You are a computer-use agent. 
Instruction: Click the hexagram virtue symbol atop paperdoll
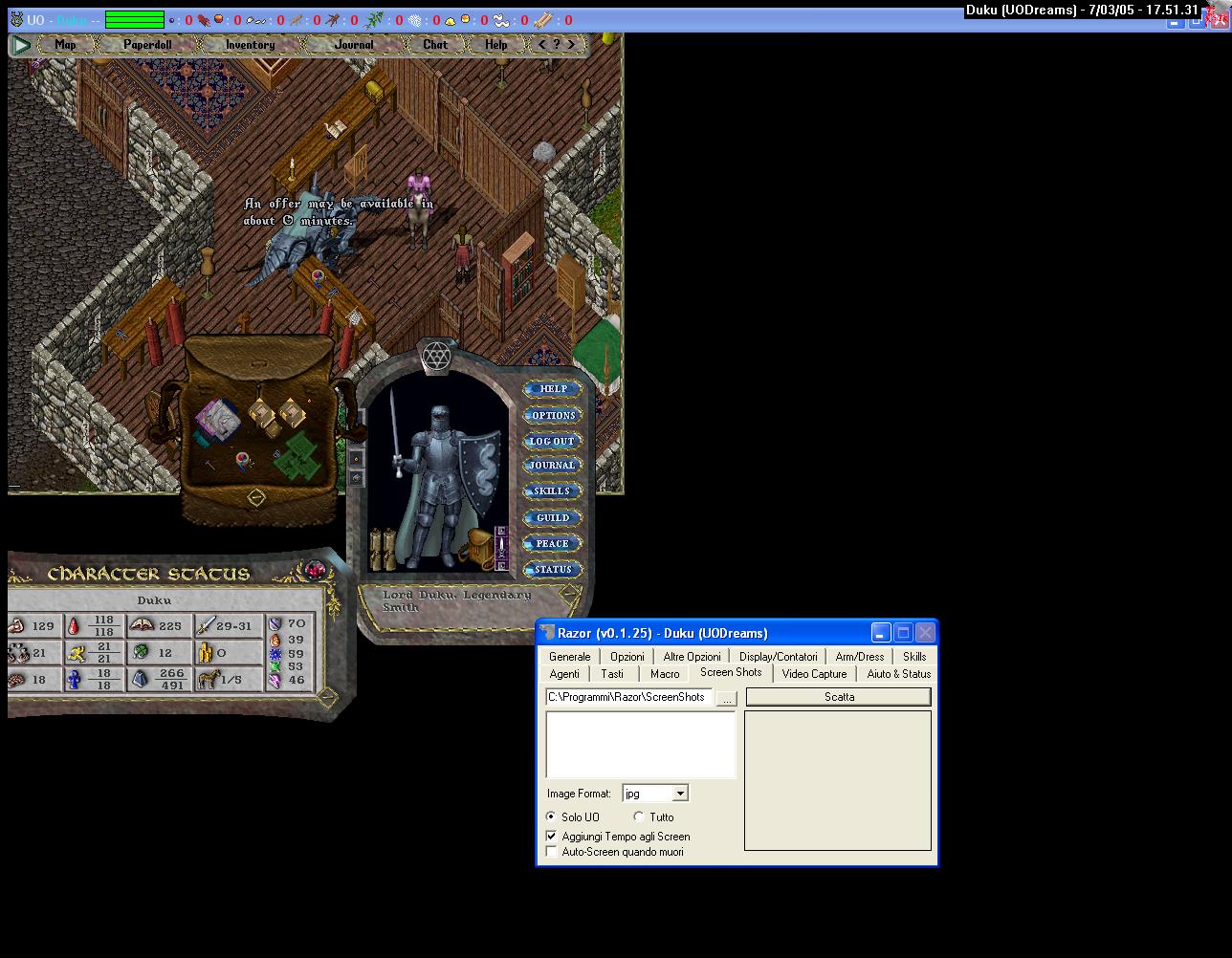point(436,356)
